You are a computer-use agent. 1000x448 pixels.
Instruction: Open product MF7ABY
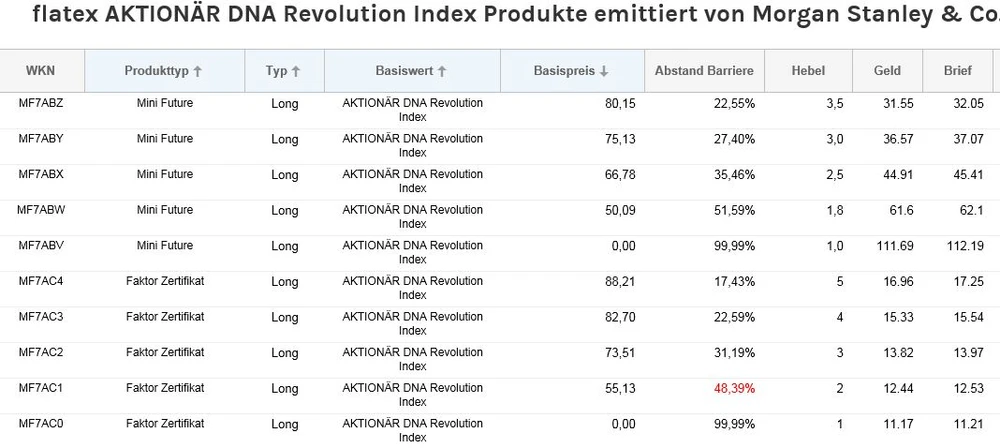(x=41, y=138)
